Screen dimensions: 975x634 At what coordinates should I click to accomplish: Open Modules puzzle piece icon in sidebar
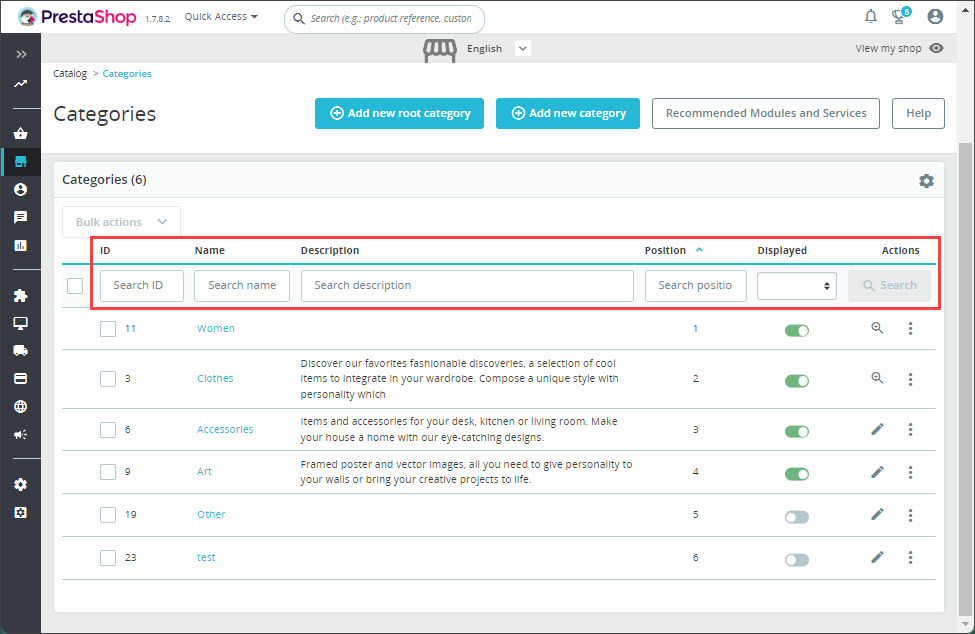[21, 295]
